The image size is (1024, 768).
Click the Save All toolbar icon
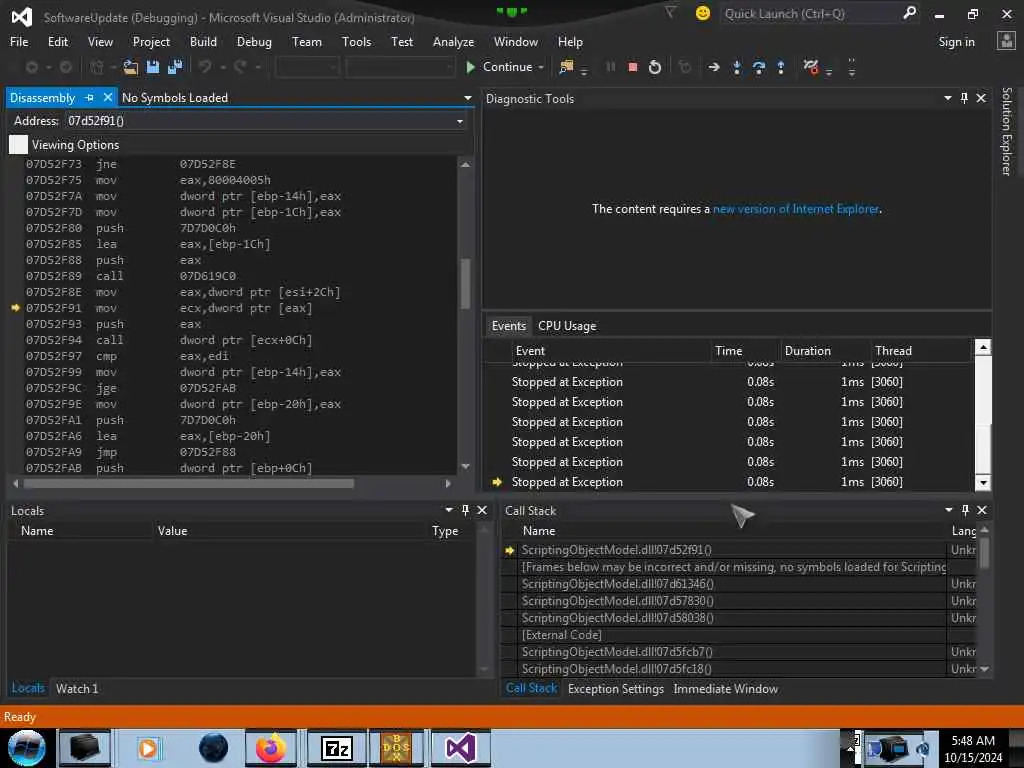click(175, 67)
